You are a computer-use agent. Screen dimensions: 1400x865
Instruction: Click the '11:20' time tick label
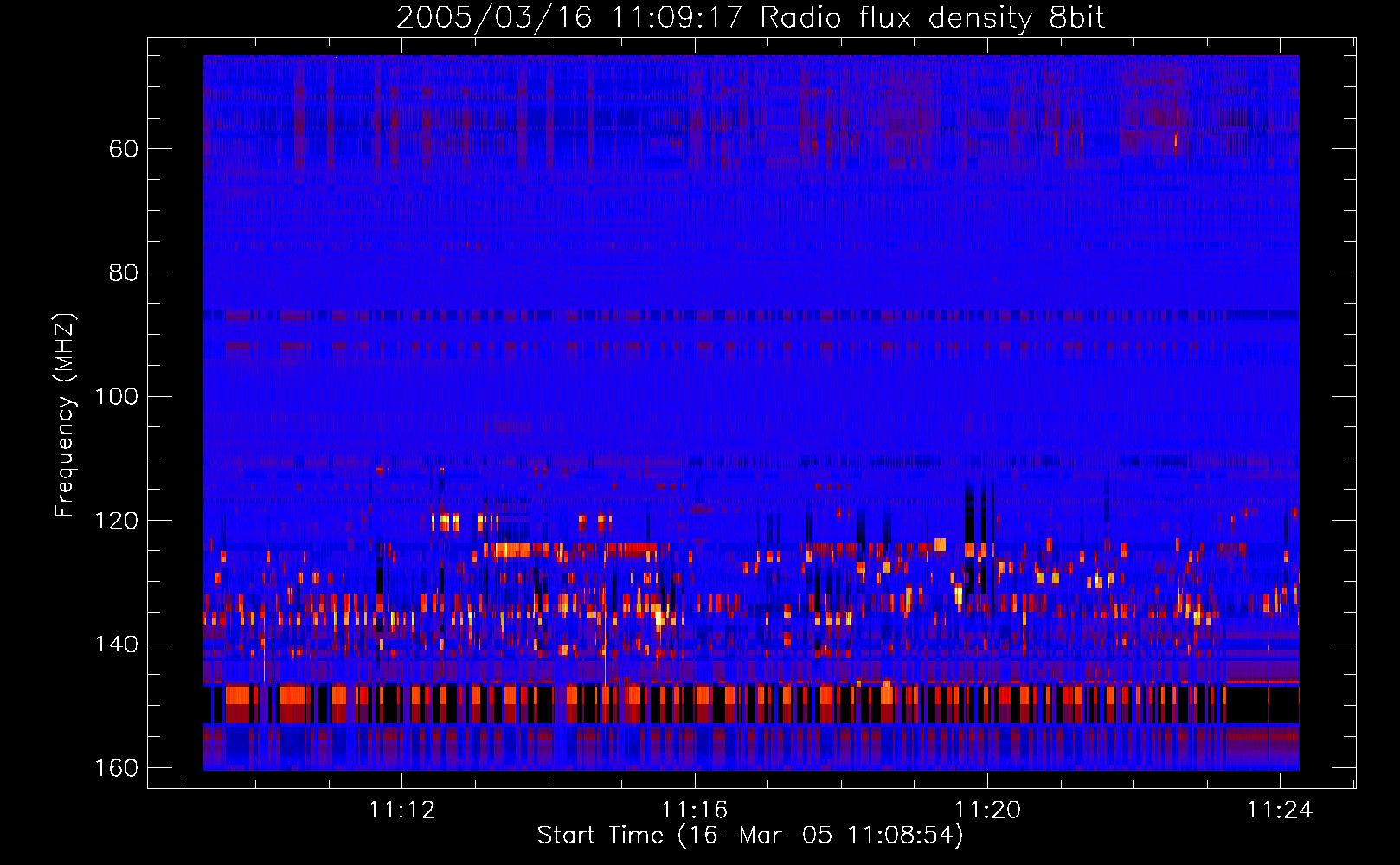tap(987, 811)
